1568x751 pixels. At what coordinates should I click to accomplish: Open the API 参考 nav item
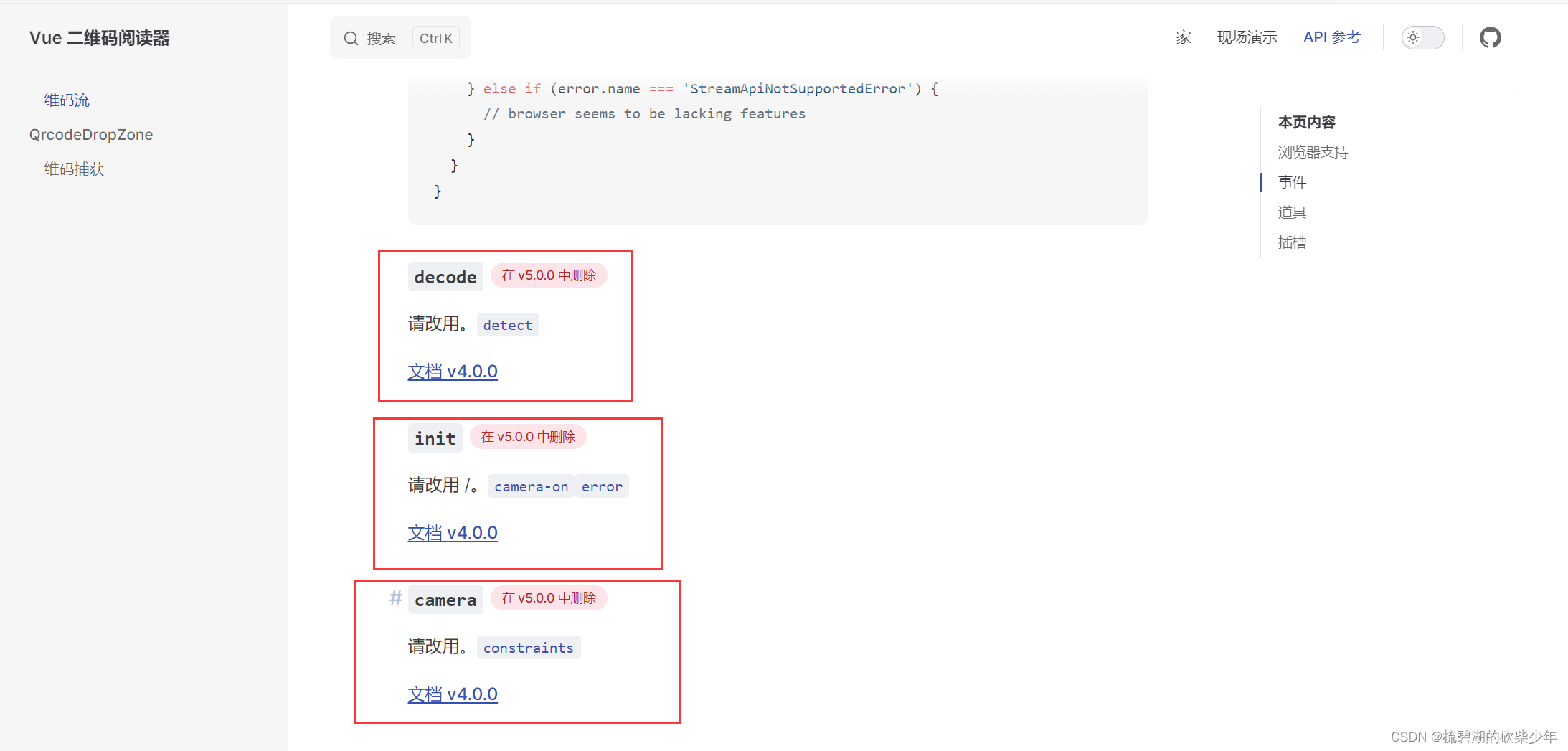pyautogui.click(x=1331, y=37)
